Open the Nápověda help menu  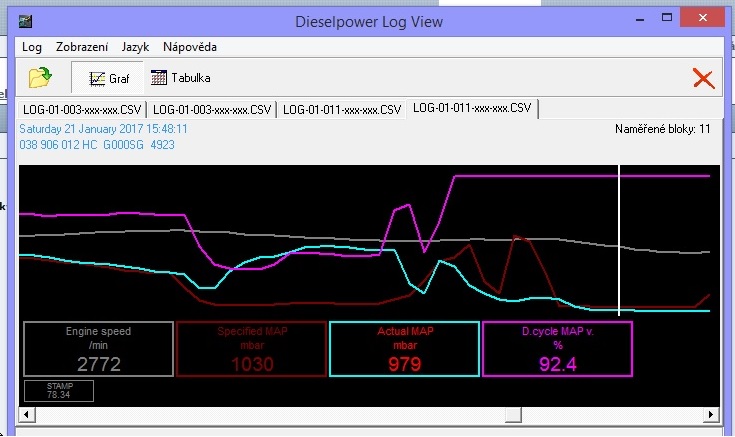(189, 47)
